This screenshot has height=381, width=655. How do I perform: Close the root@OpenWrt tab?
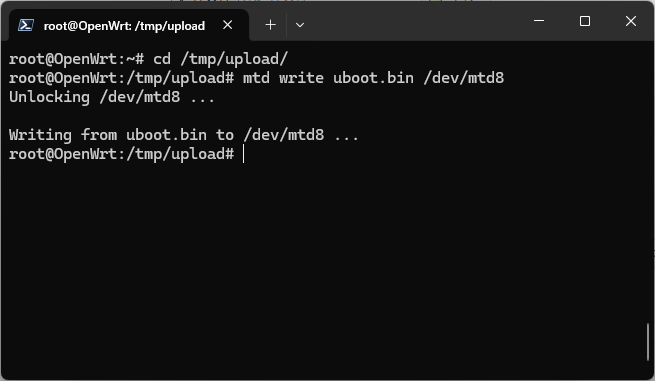point(228,25)
